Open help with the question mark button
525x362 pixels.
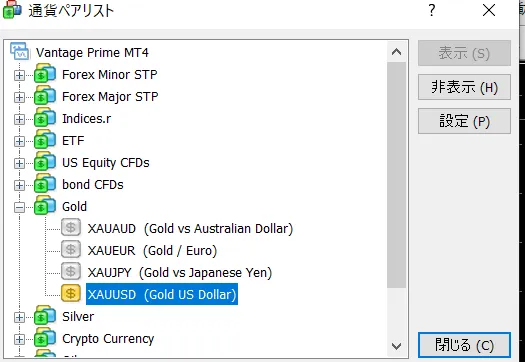click(x=432, y=10)
